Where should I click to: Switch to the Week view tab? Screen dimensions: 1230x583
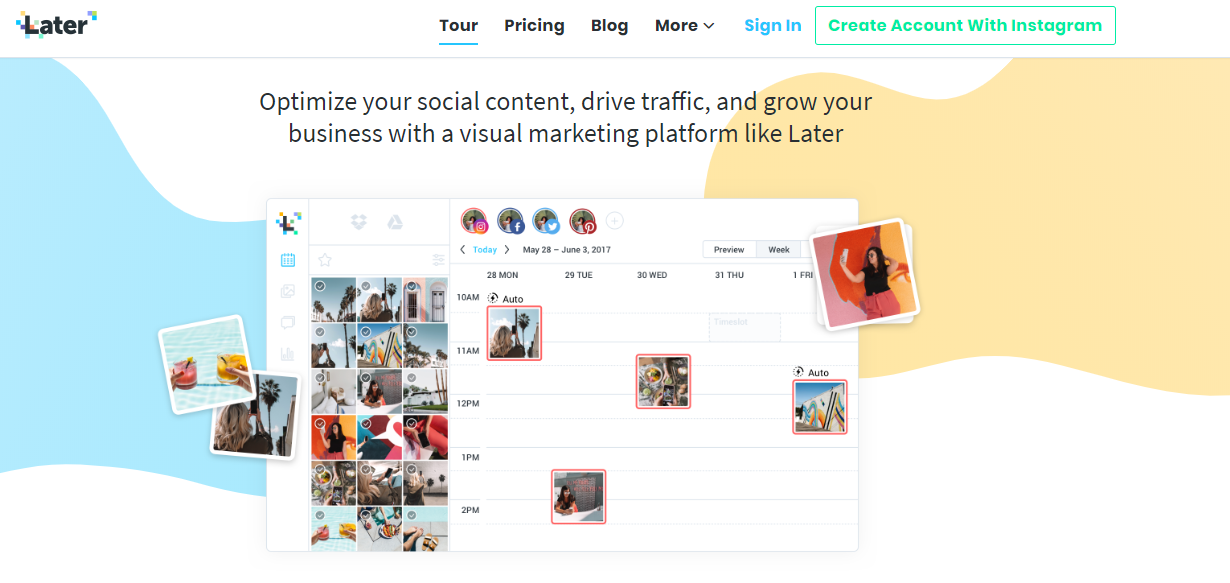coord(779,250)
